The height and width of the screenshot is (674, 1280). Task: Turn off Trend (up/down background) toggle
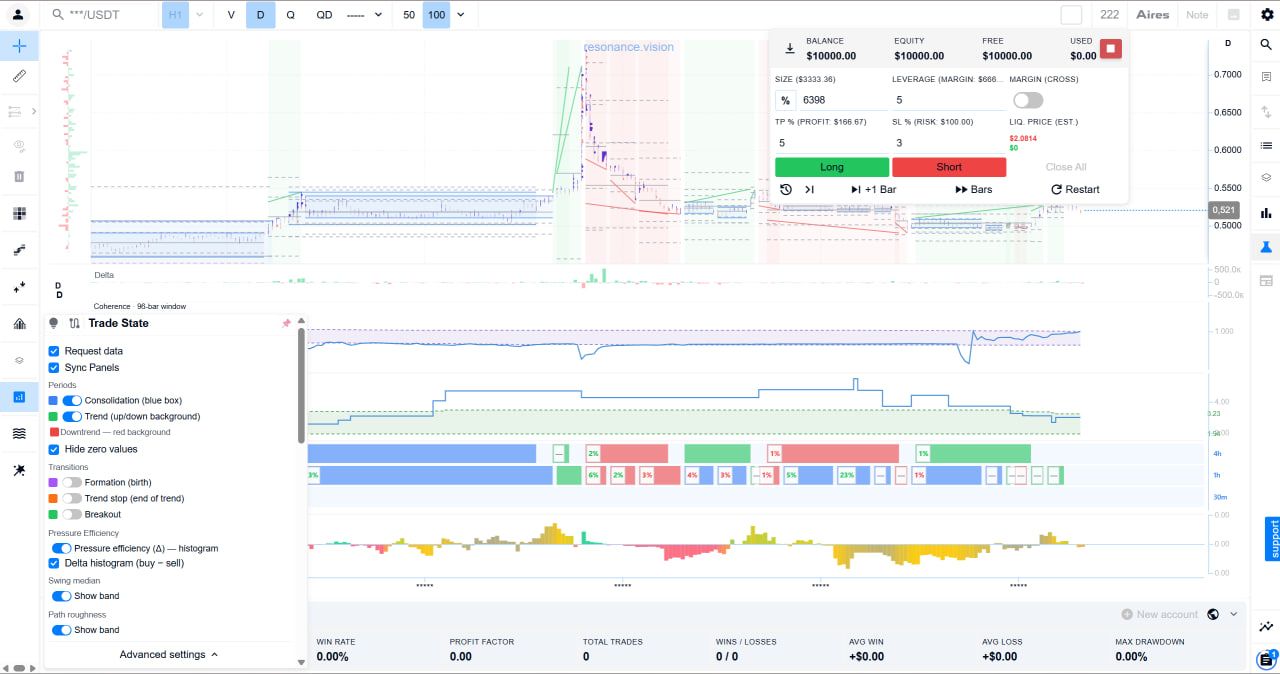(x=72, y=416)
